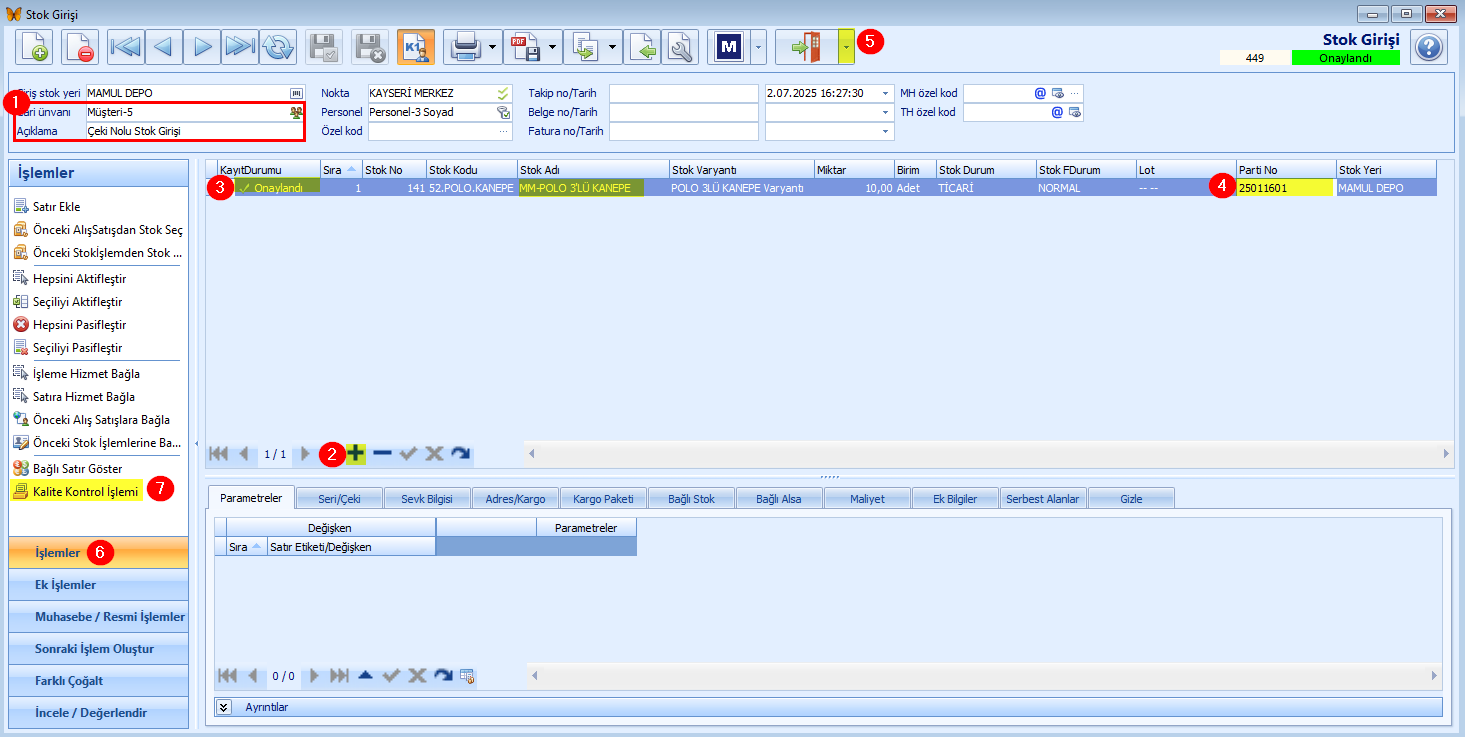Click the grid settings icon in parameters navigator
The image size is (1465, 737).
(467, 676)
